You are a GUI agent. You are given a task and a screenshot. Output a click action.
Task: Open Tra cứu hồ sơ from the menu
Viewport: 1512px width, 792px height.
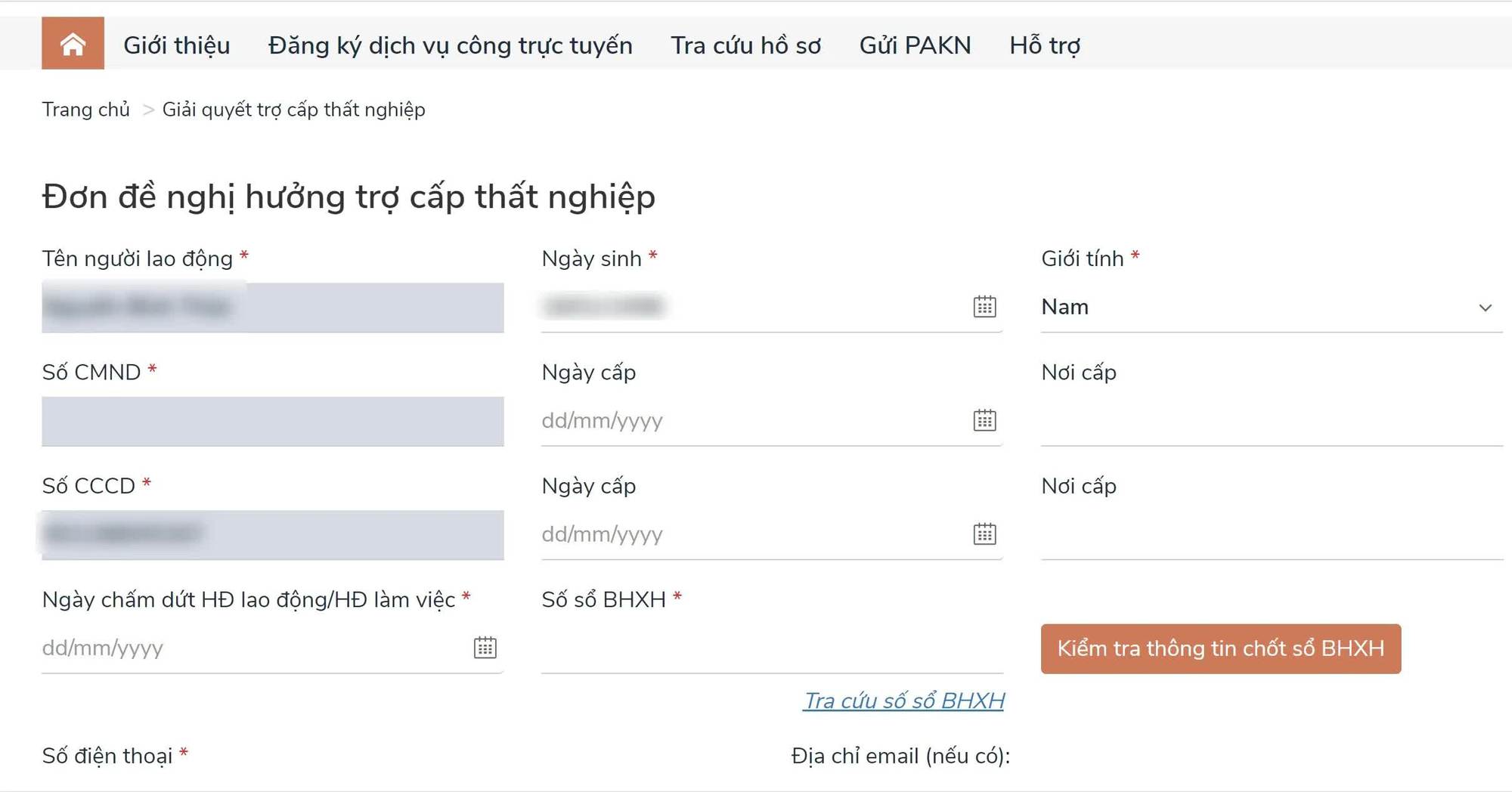746,44
